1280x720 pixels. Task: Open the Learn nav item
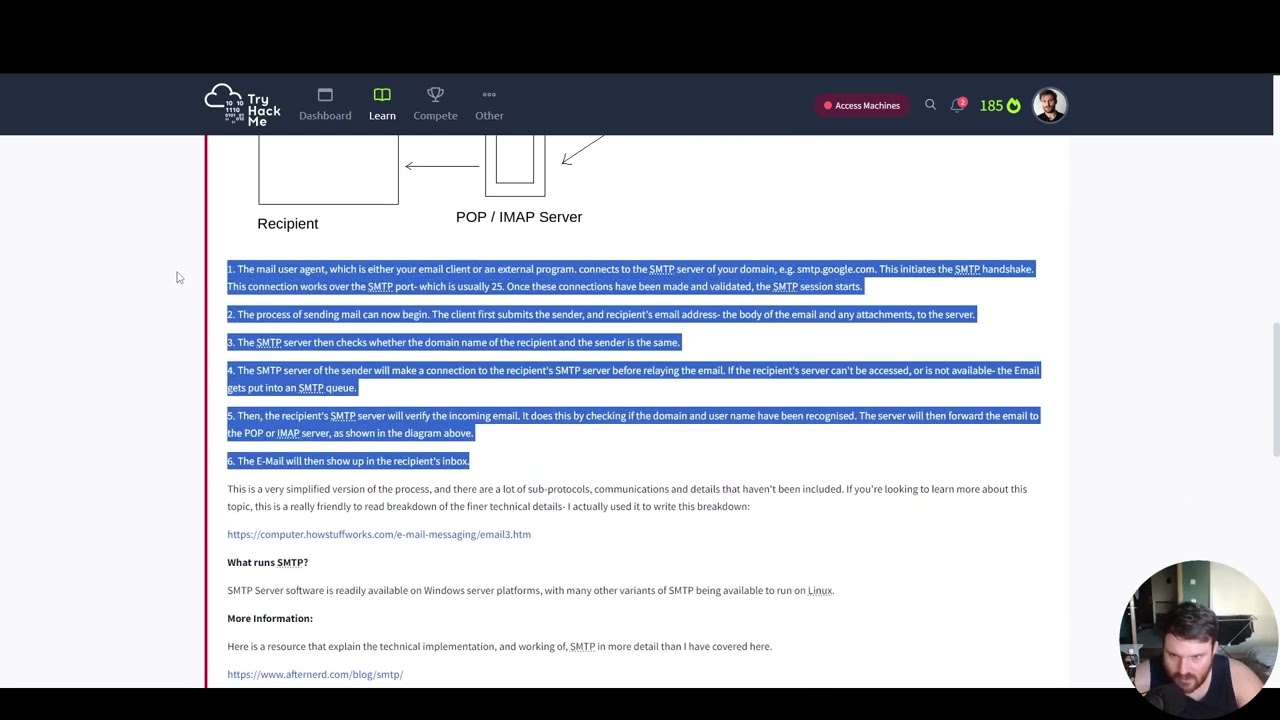(382, 105)
